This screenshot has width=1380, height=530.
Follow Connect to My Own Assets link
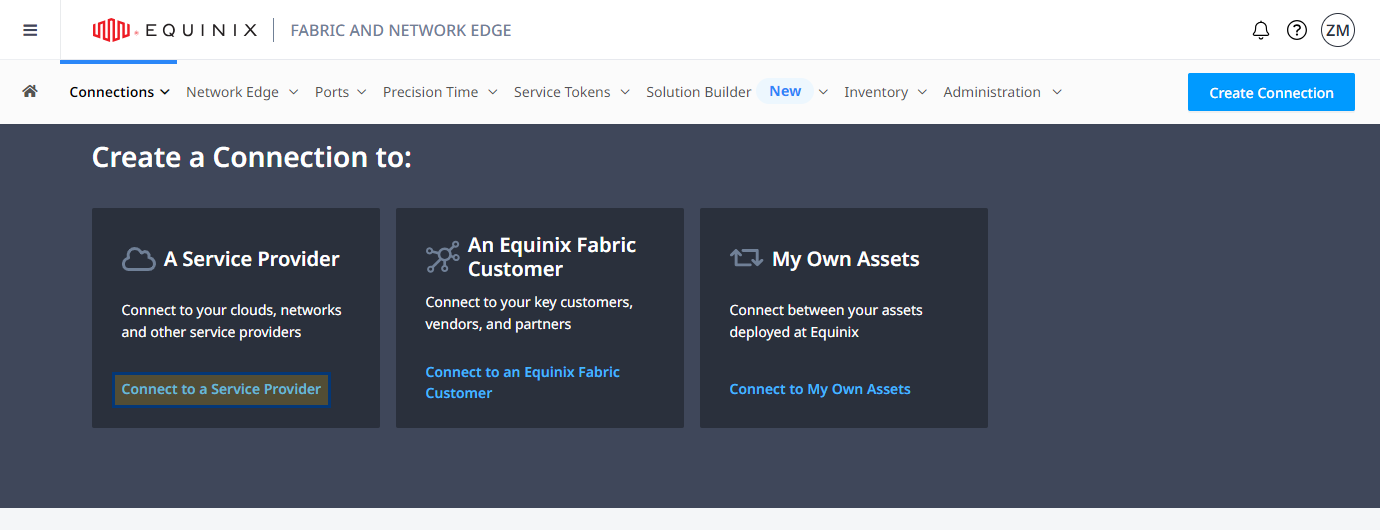pos(820,389)
